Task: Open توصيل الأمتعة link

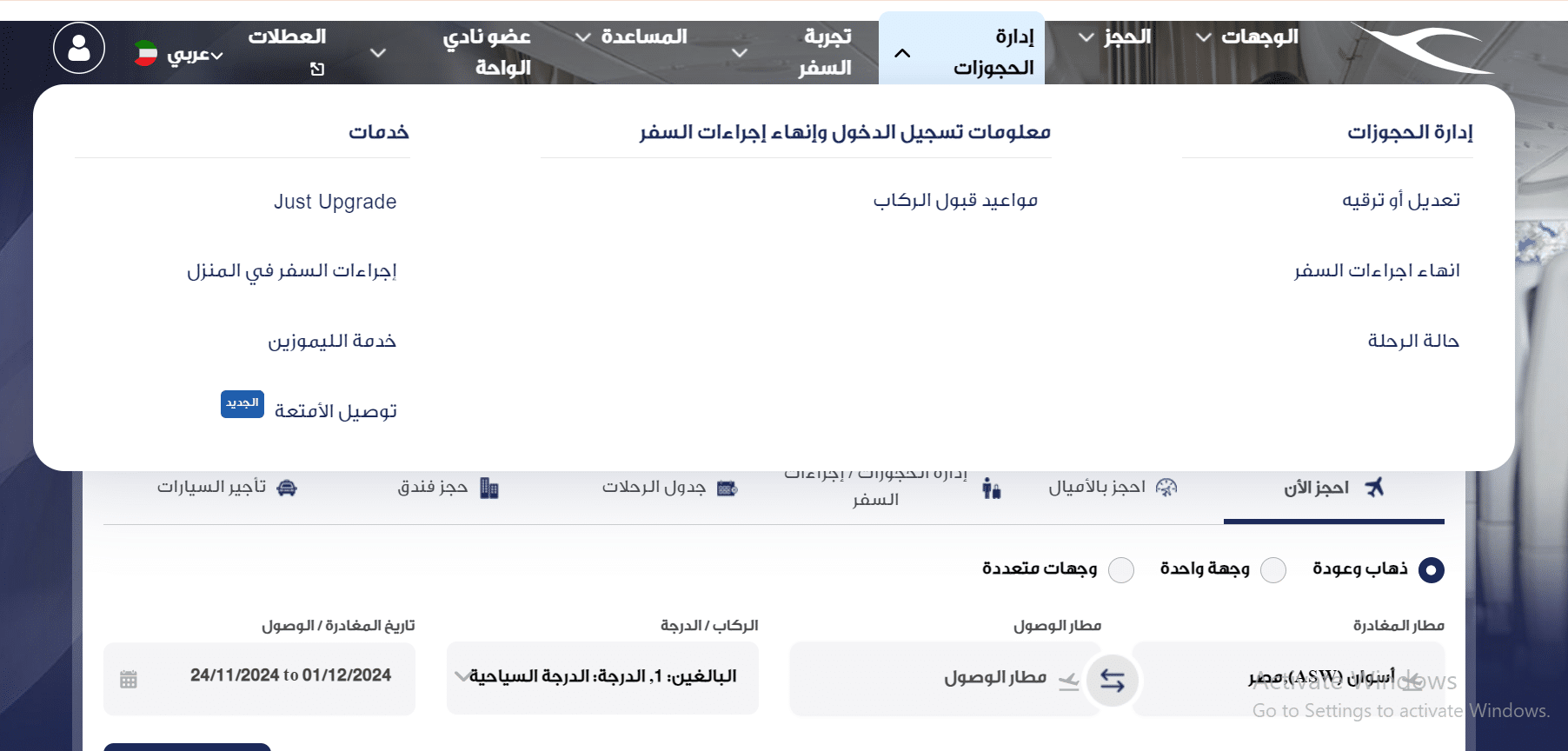Action: pyautogui.click(x=336, y=411)
